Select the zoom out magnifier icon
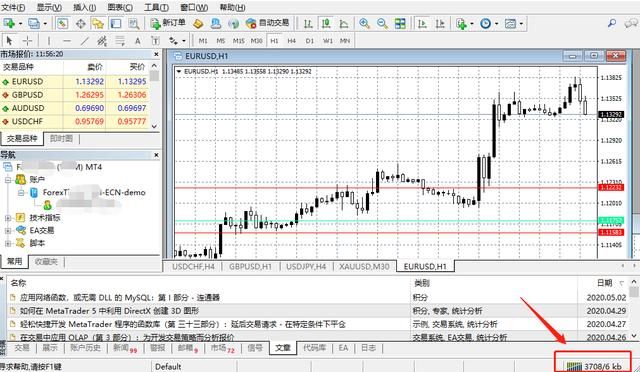This screenshot has width=640, height=372. pos(382,23)
